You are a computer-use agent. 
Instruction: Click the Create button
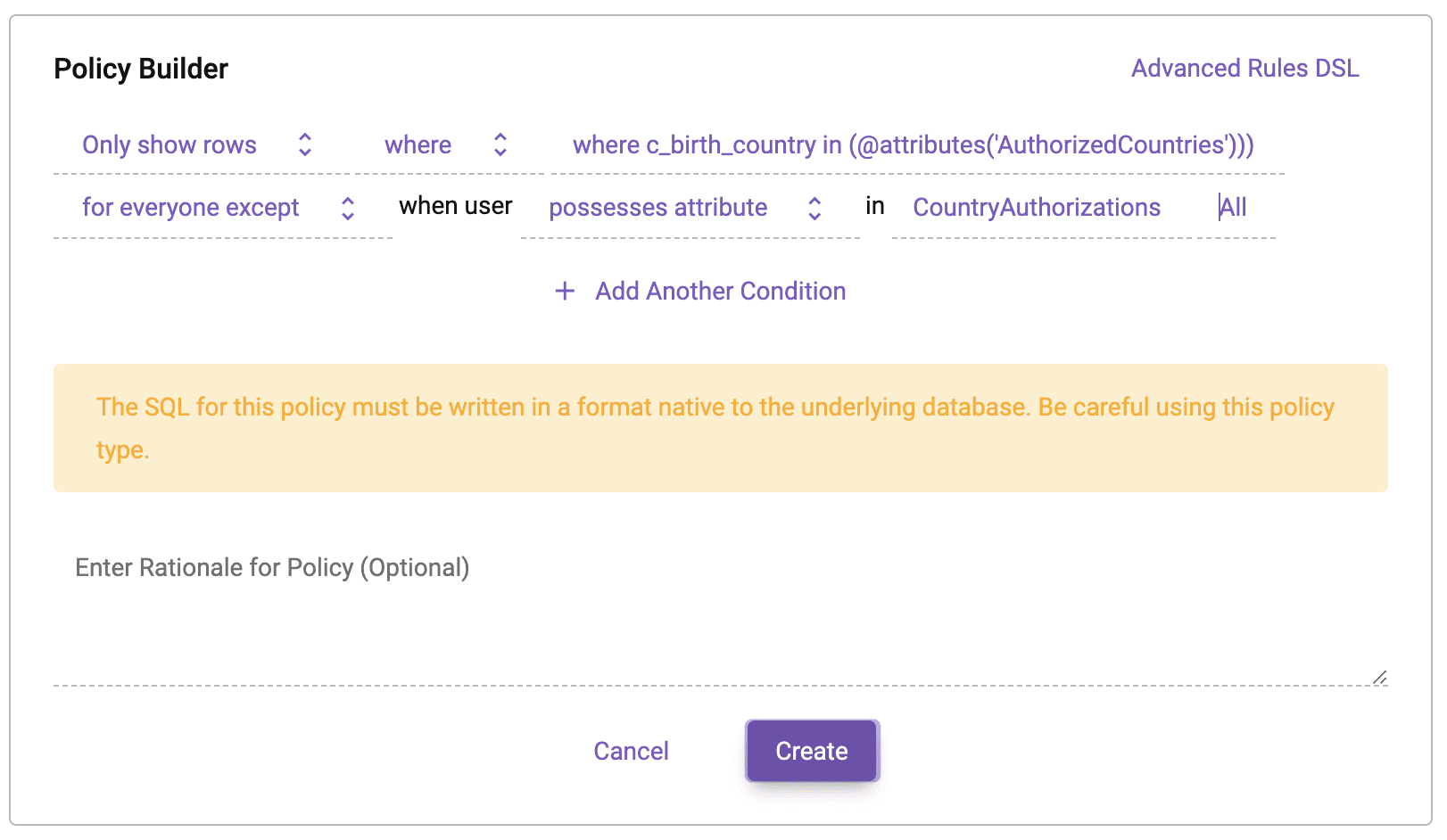[x=812, y=751]
